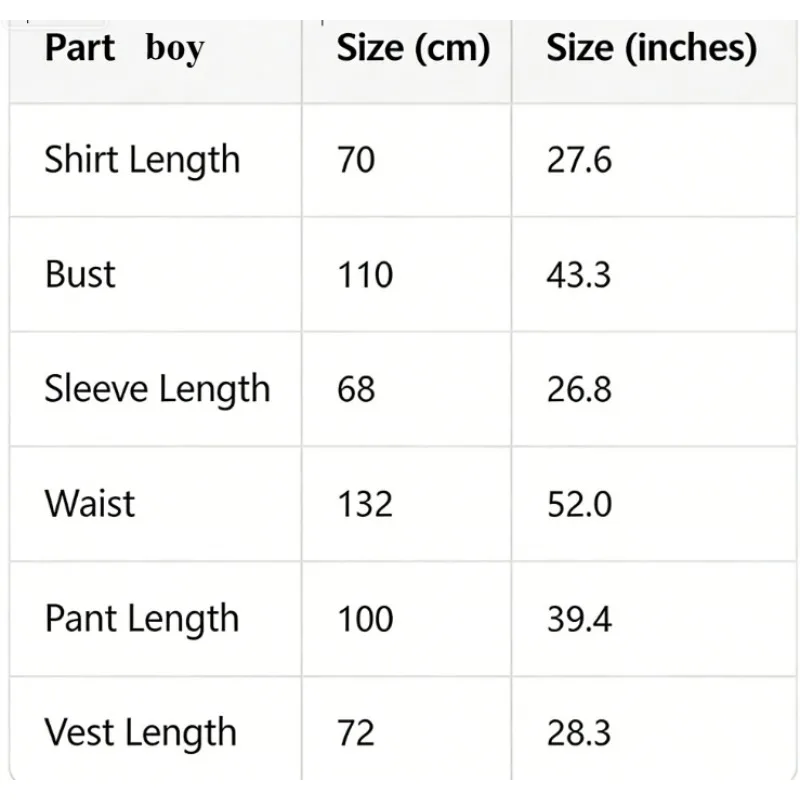
Task: Click the 27.6 inches cell
Action: click(579, 160)
